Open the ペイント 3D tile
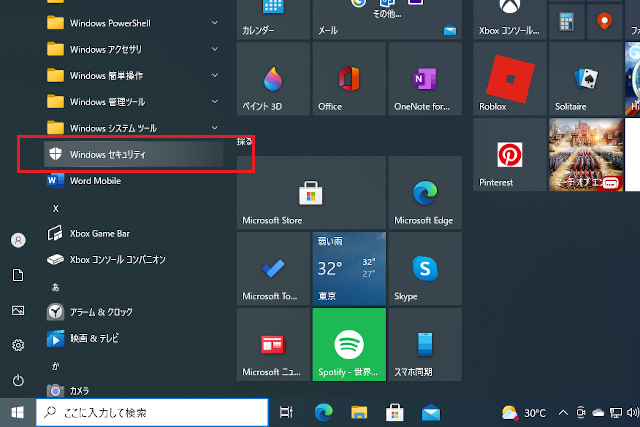This screenshot has height=427, width=640. [x=273, y=79]
